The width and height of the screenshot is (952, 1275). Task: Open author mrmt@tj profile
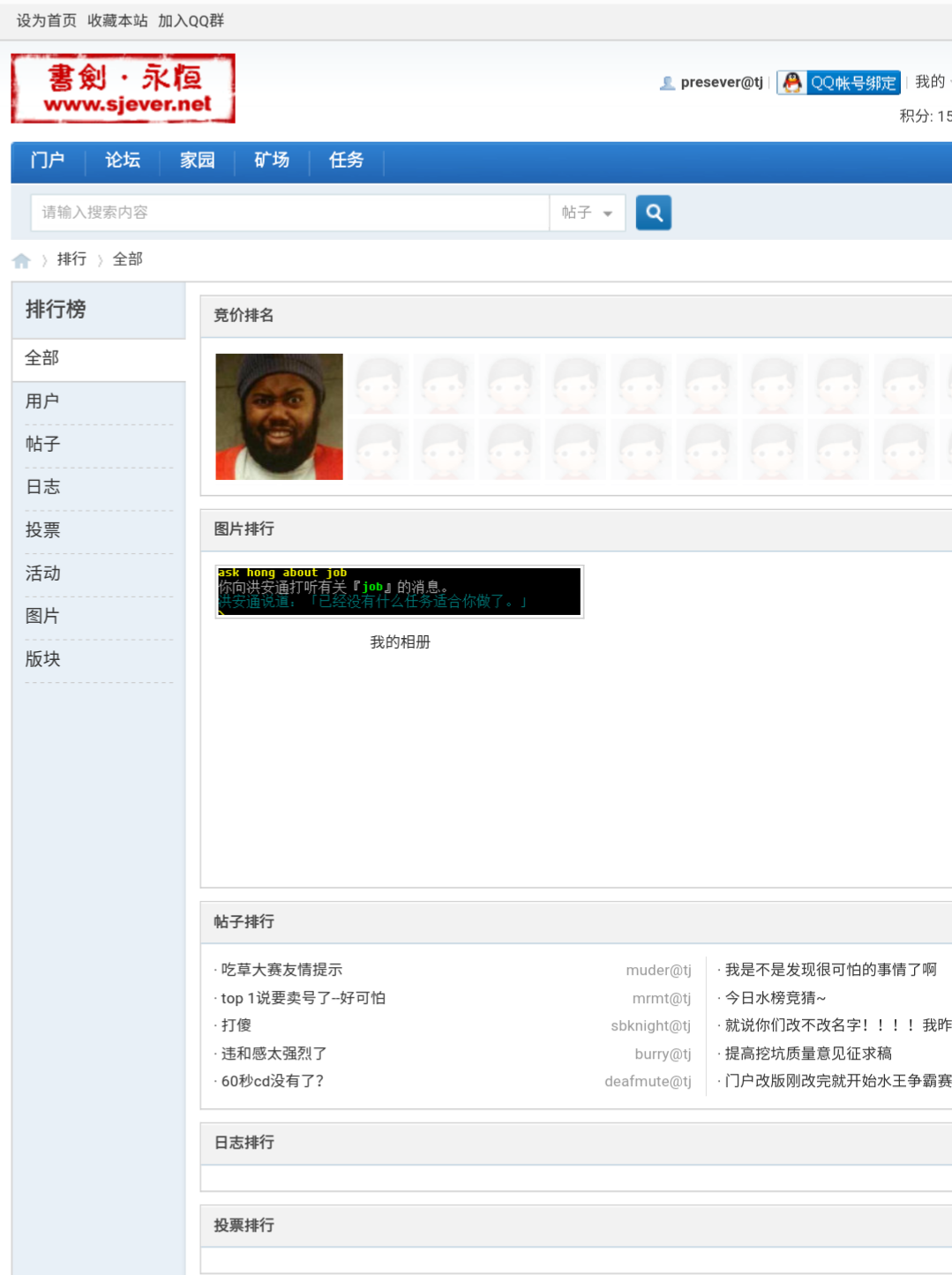tap(662, 999)
